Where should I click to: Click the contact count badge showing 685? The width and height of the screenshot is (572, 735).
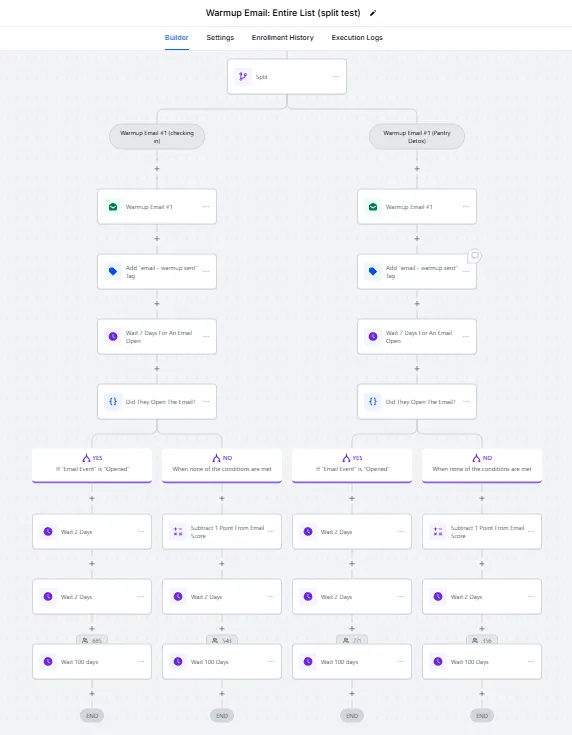point(92,640)
